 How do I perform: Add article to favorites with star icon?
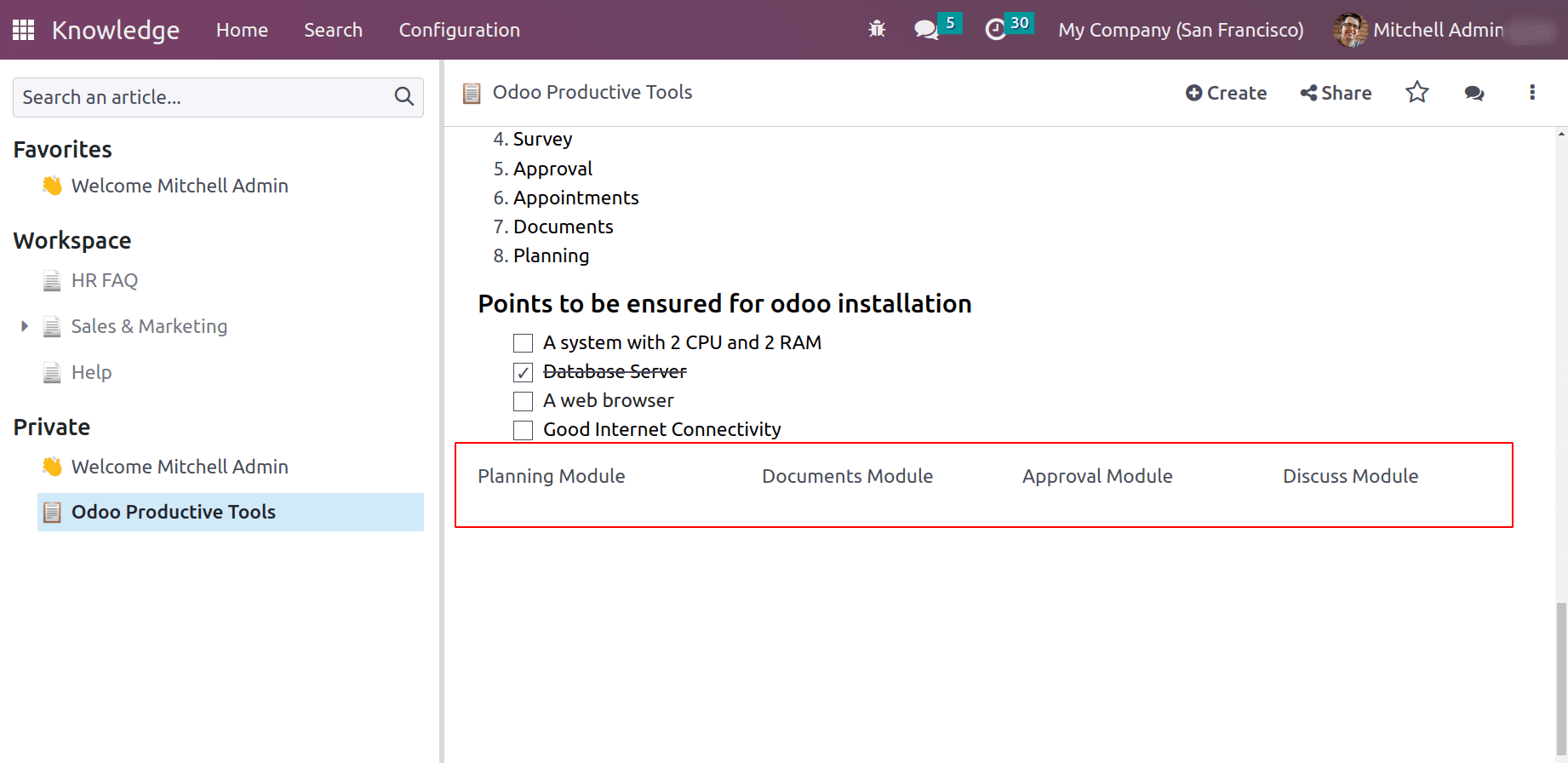click(1417, 92)
